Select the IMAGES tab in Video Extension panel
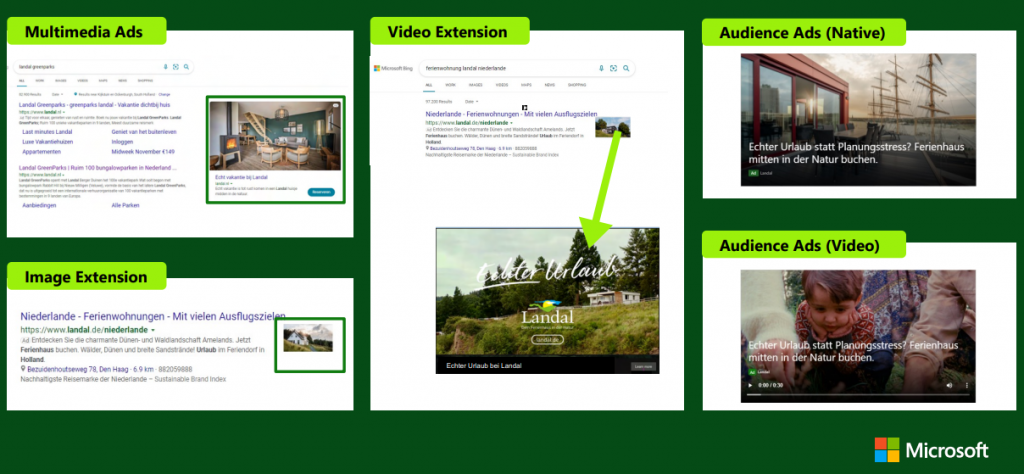The width and height of the screenshot is (1024, 474). click(x=475, y=85)
